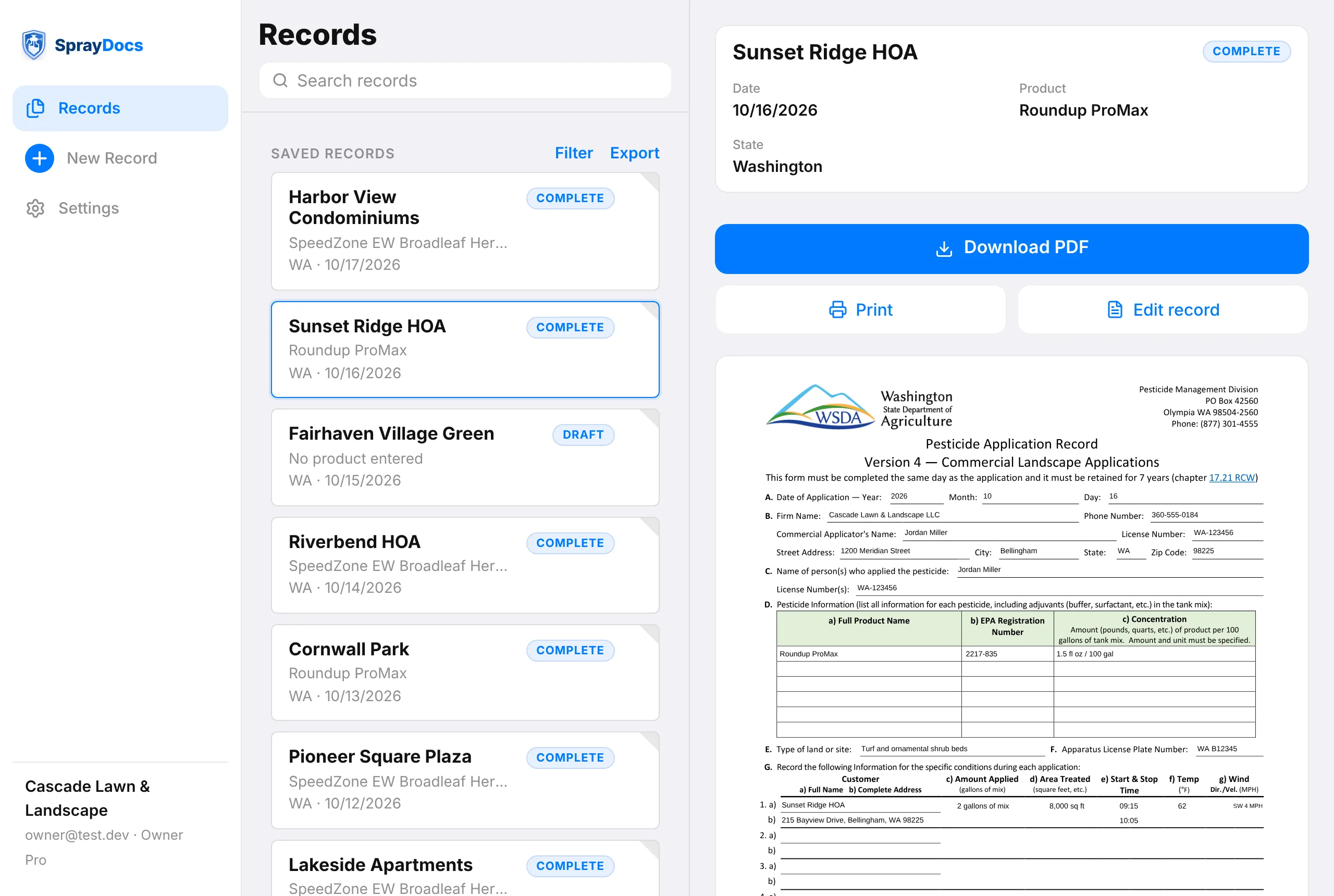Click the Settings gear icon
The height and width of the screenshot is (896, 1334).
pyautogui.click(x=35, y=208)
